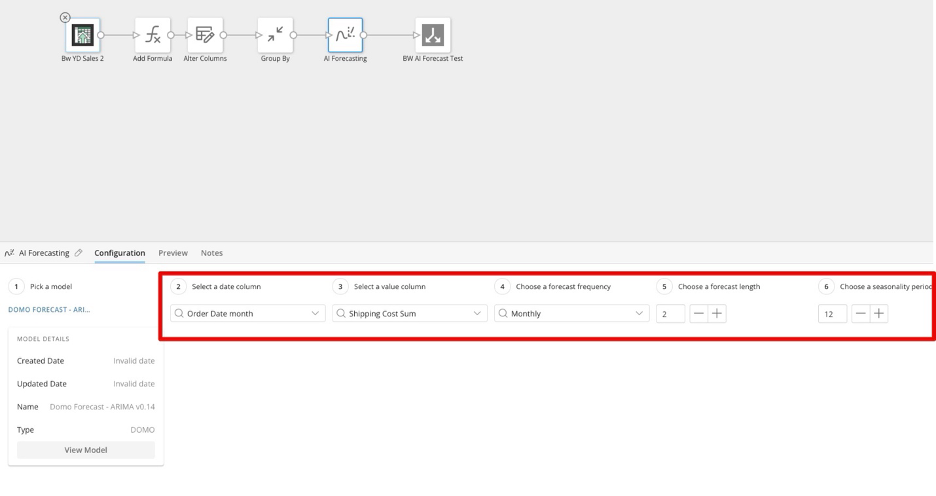Click search icon in the Monthly field

(x=503, y=313)
